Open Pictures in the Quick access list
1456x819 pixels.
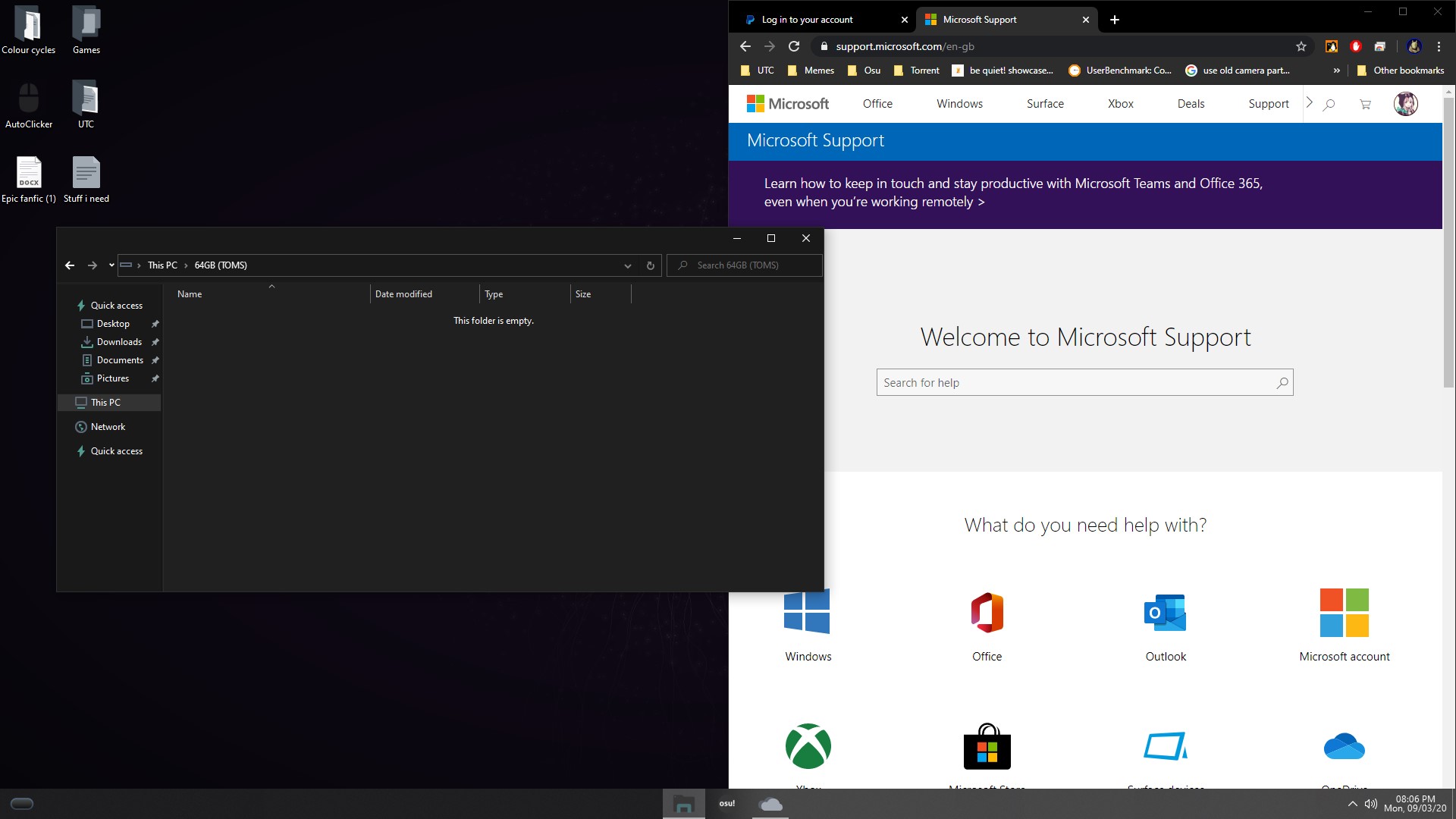click(113, 378)
